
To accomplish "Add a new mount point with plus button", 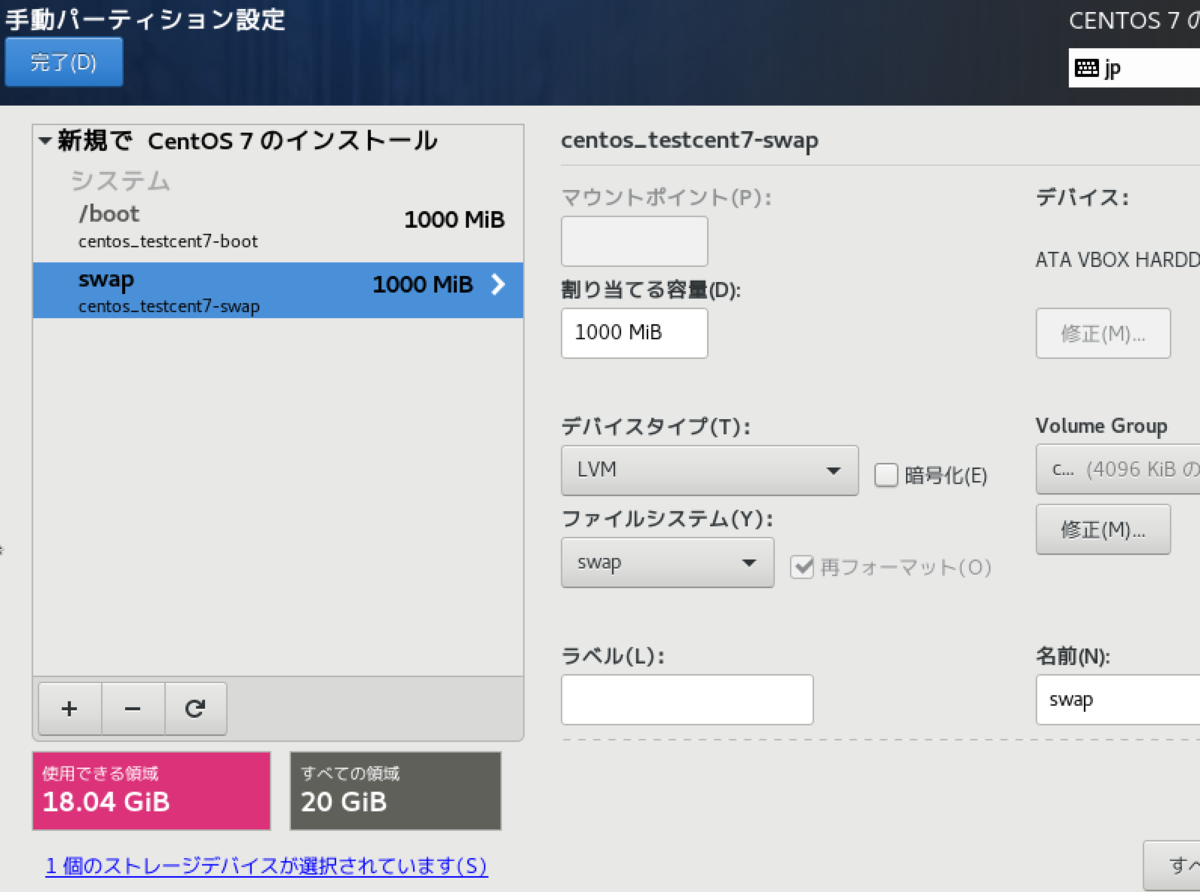I will [x=69, y=709].
